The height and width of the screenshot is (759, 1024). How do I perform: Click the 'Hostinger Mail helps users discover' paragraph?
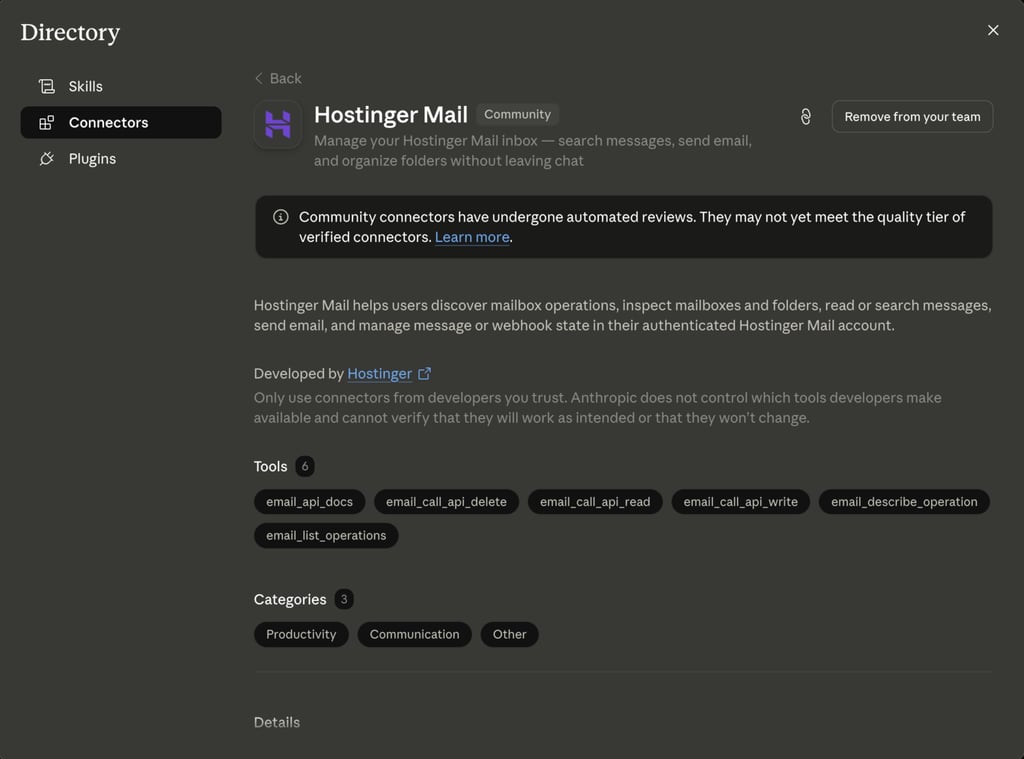tap(622, 315)
